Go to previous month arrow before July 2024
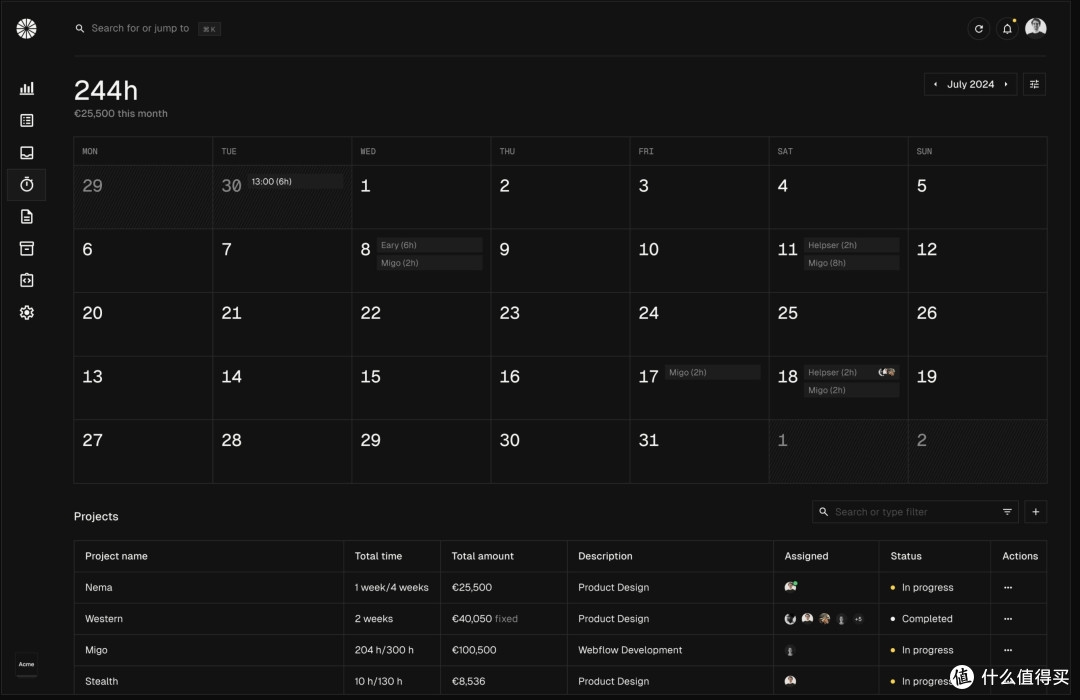 935,85
